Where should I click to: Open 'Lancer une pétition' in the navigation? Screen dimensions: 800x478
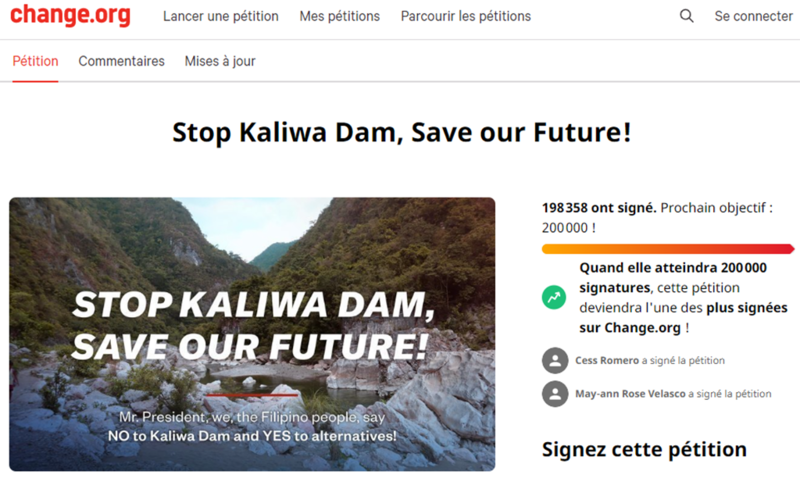click(x=220, y=16)
